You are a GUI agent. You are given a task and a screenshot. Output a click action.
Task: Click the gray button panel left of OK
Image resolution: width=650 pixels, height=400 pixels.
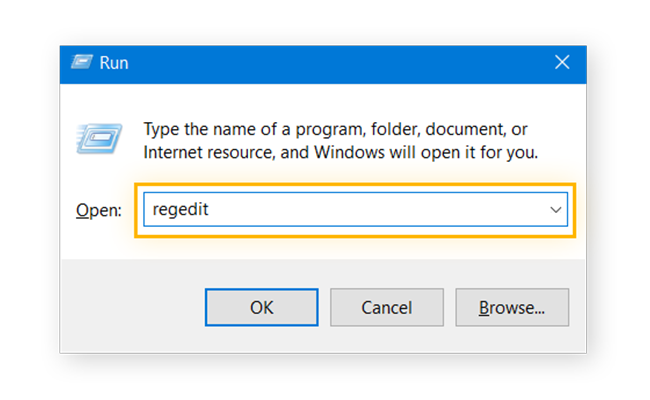pyautogui.click(x=133, y=307)
